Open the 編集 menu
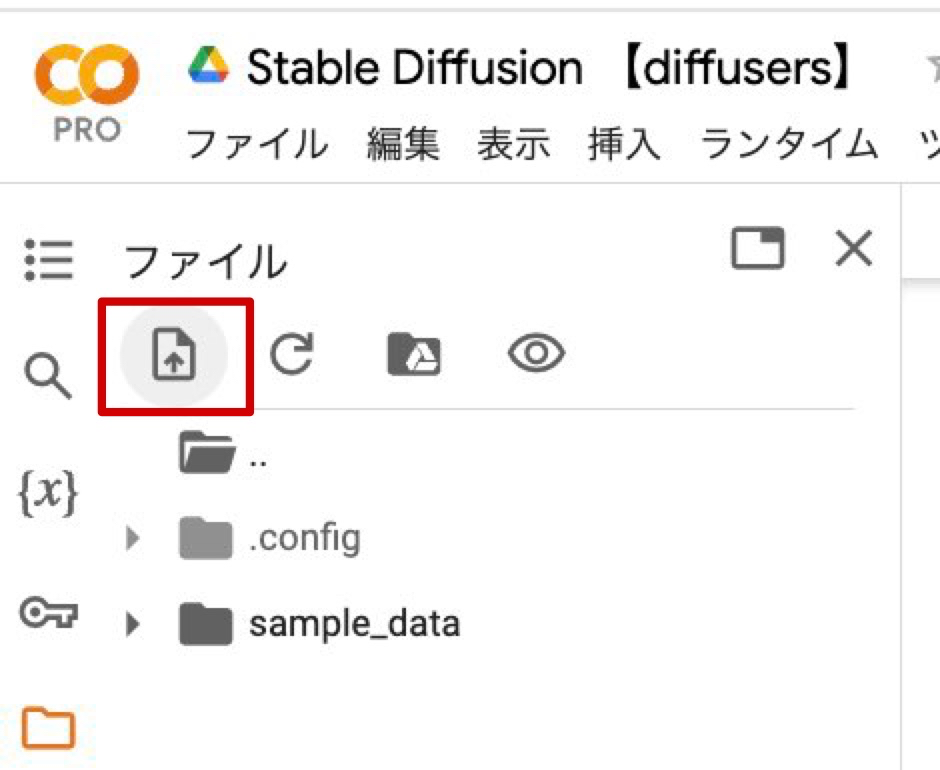Image resolution: width=940 pixels, height=770 pixels. [x=402, y=146]
